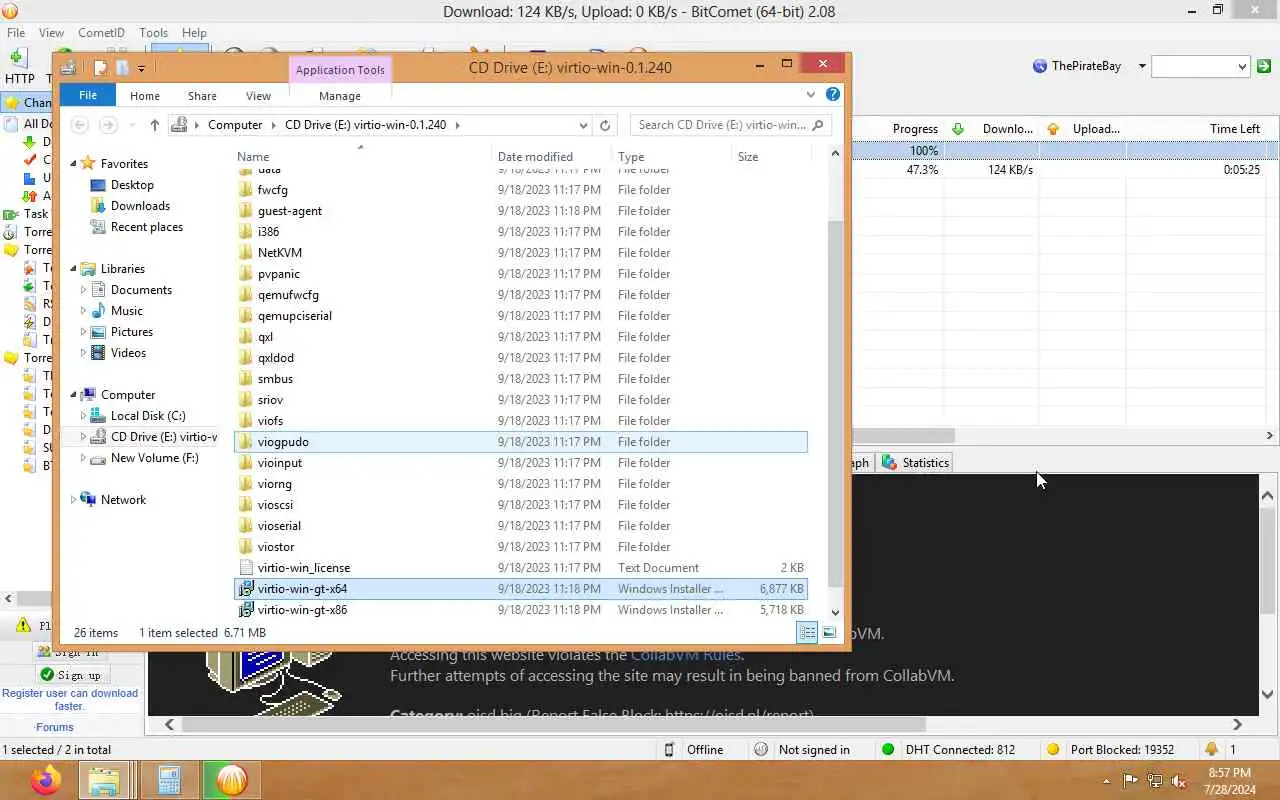
Task: Open the Forums link in BitComet
Action: (x=55, y=727)
